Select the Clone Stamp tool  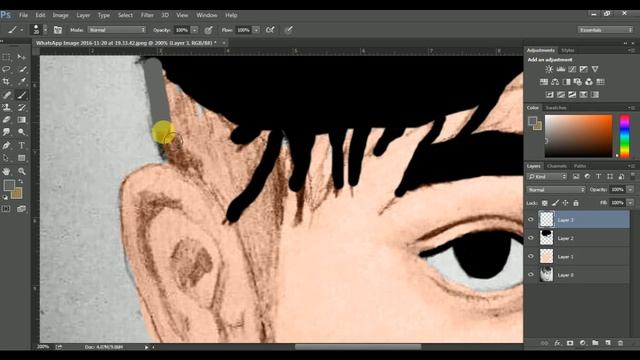click(6, 107)
